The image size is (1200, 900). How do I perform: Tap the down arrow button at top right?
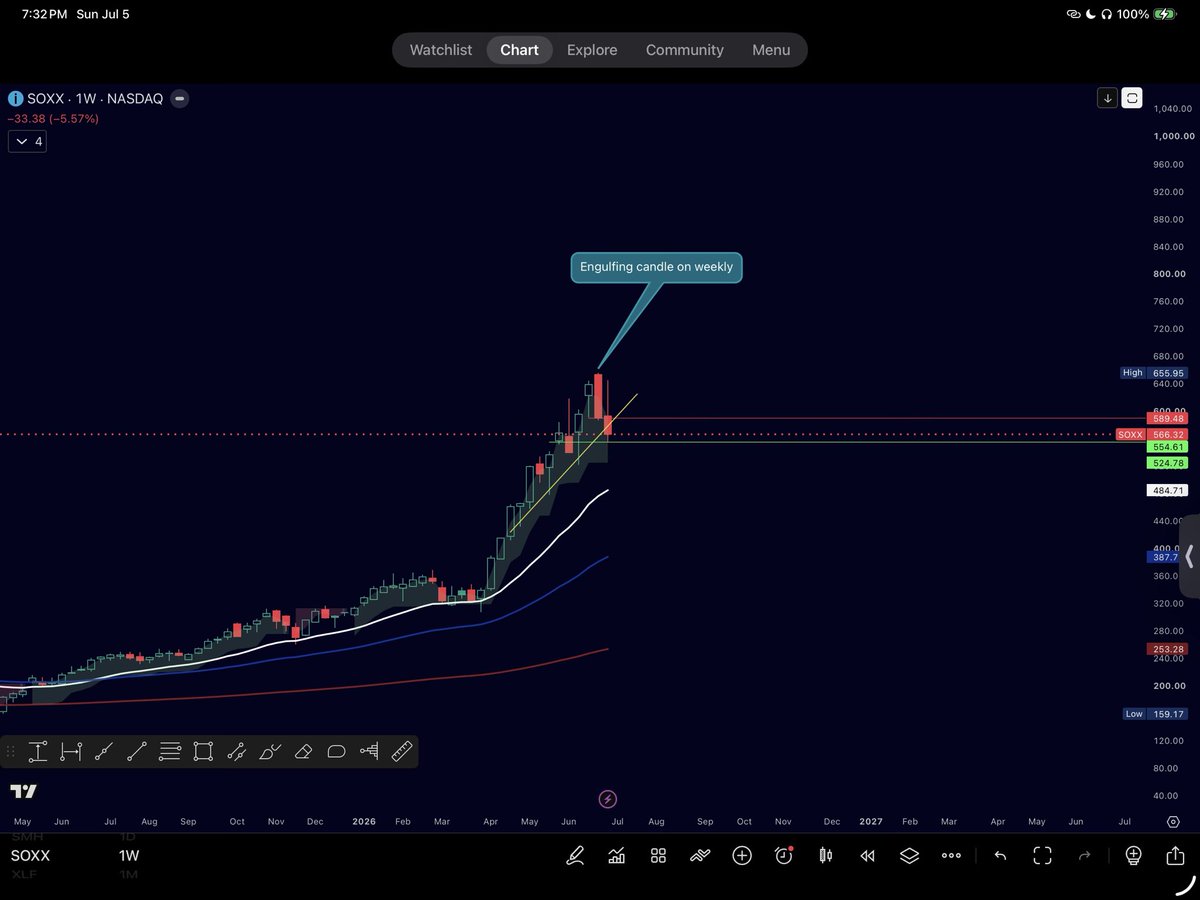pyautogui.click(x=1107, y=98)
